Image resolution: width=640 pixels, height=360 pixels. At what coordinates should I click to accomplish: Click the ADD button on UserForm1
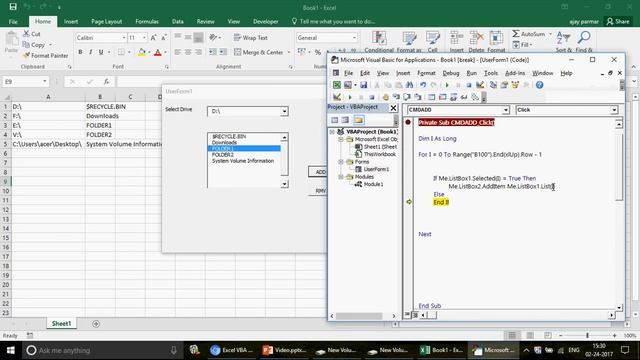tap(318, 171)
